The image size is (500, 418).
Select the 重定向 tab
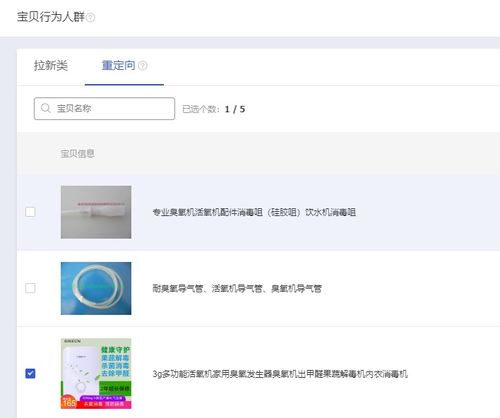(x=118, y=65)
